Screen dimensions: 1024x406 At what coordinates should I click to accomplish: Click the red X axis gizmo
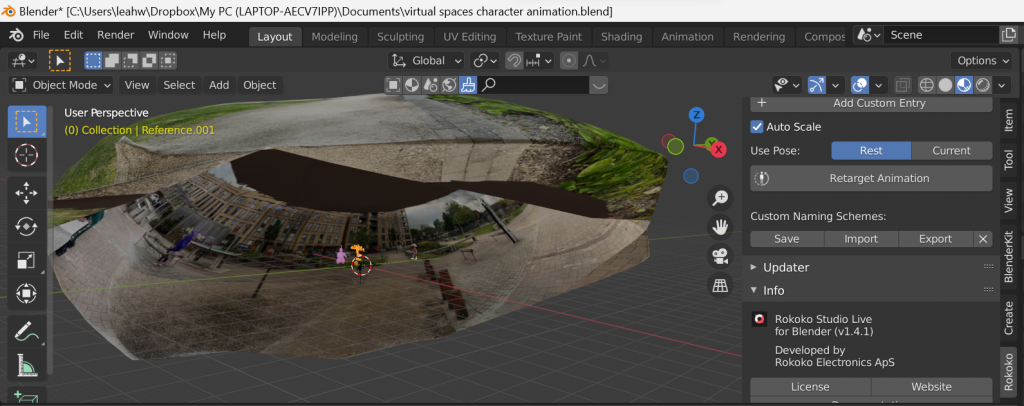coord(718,149)
